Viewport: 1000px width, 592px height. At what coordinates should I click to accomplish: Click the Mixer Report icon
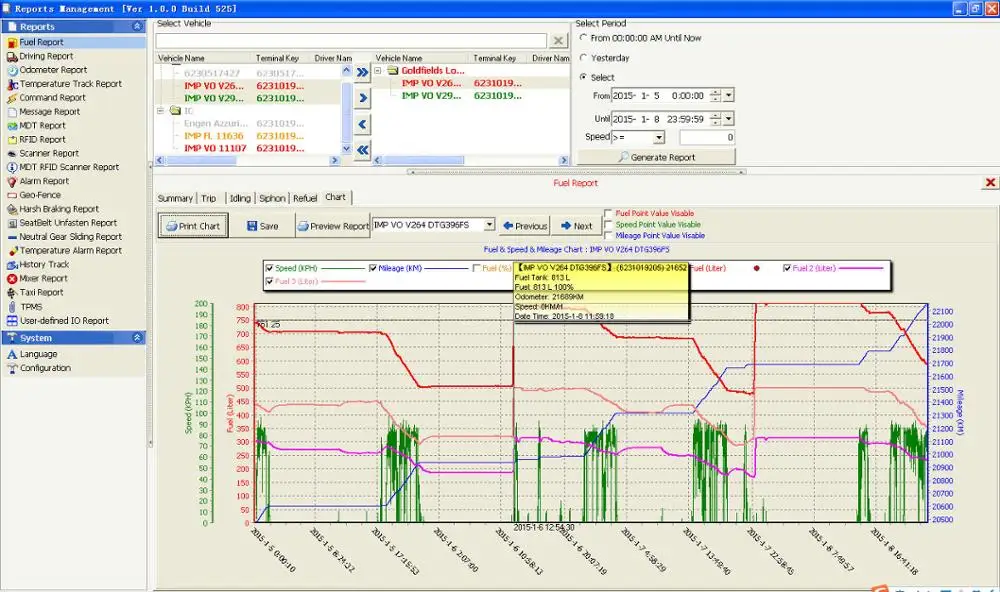pos(12,278)
